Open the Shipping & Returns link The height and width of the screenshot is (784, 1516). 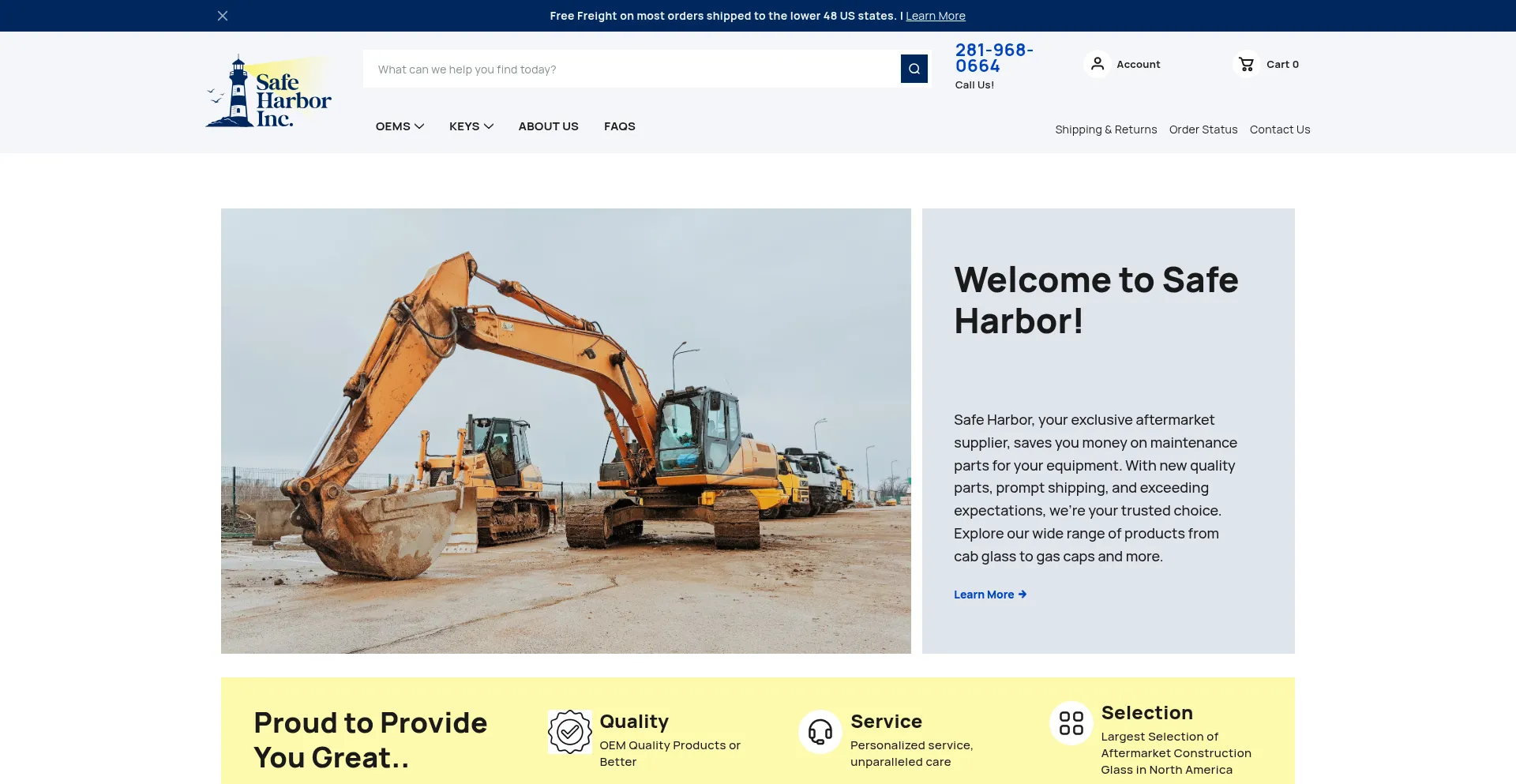click(1105, 129)
